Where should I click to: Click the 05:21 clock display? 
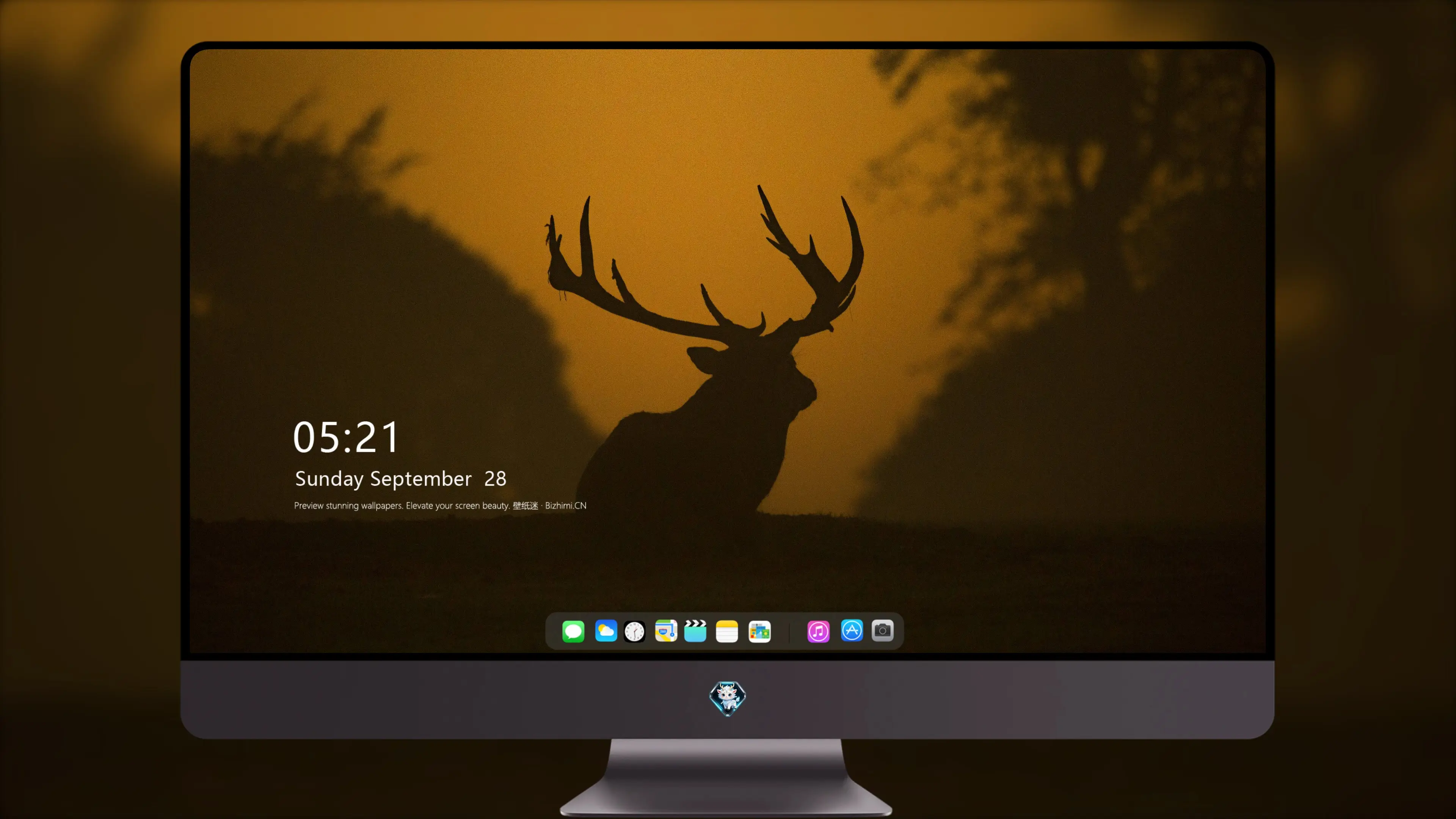346,438
